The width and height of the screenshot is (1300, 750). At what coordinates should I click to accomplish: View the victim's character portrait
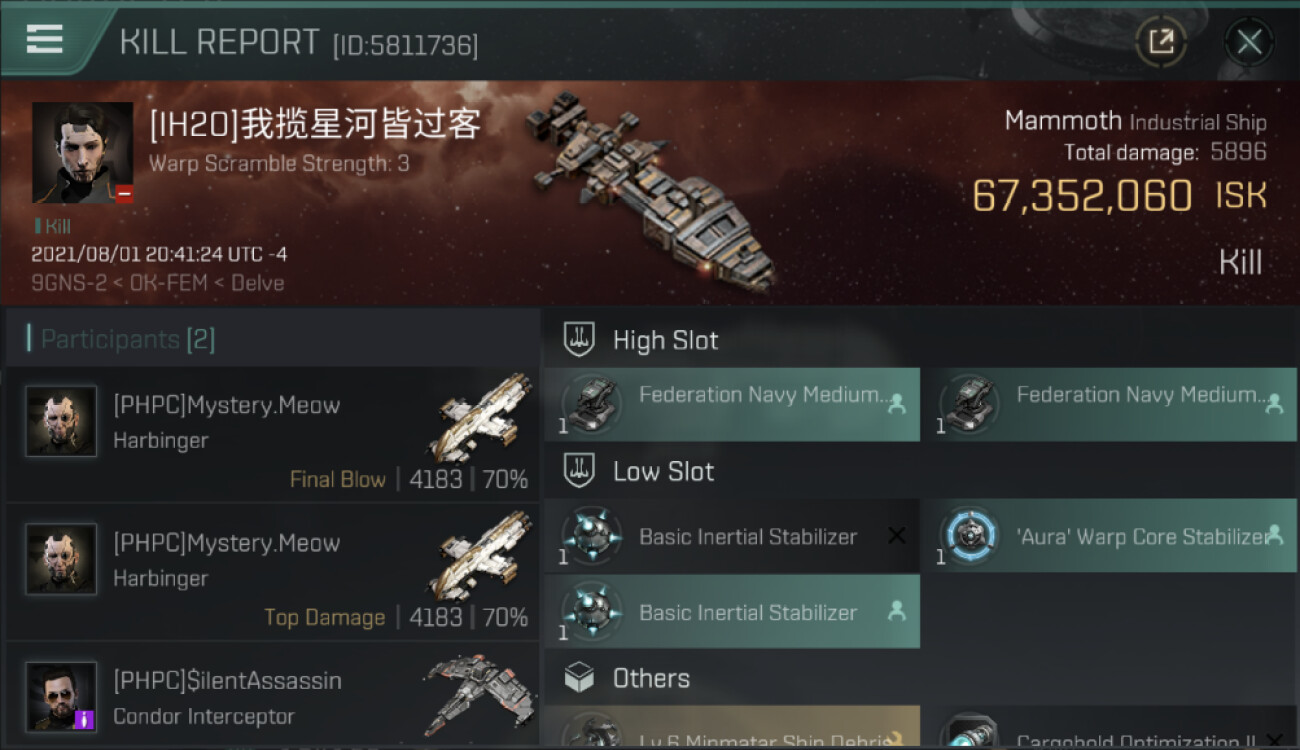82,153
